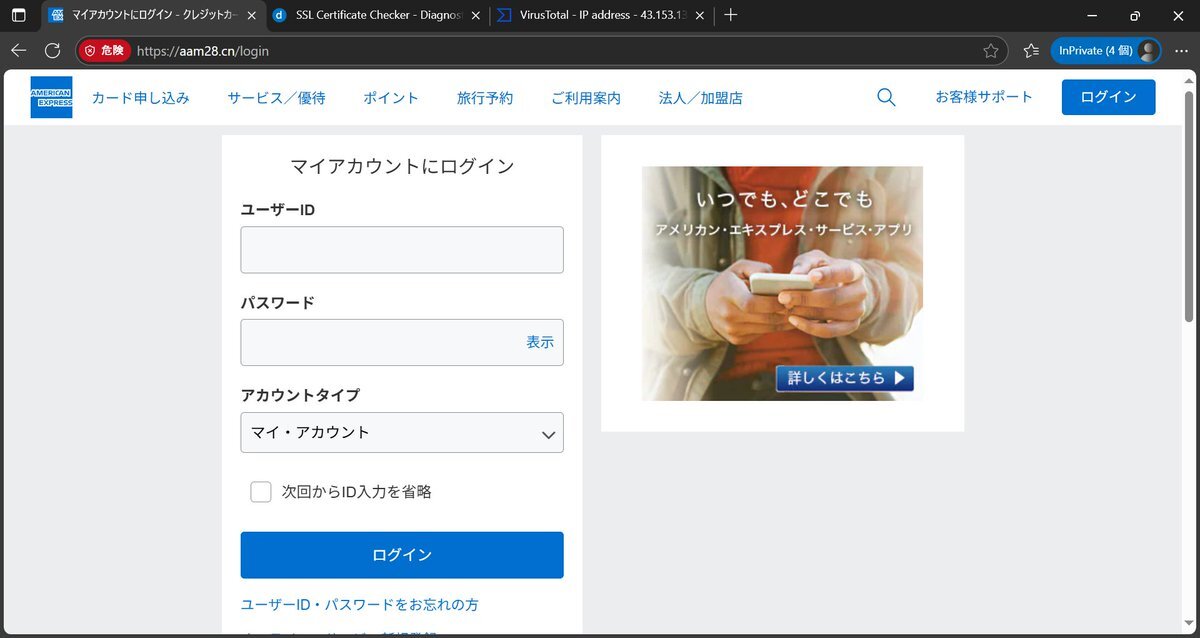This screenshot has width=1200, height=638.
Task: Open the tab actions menu icon
Action: tap(18, 15)
